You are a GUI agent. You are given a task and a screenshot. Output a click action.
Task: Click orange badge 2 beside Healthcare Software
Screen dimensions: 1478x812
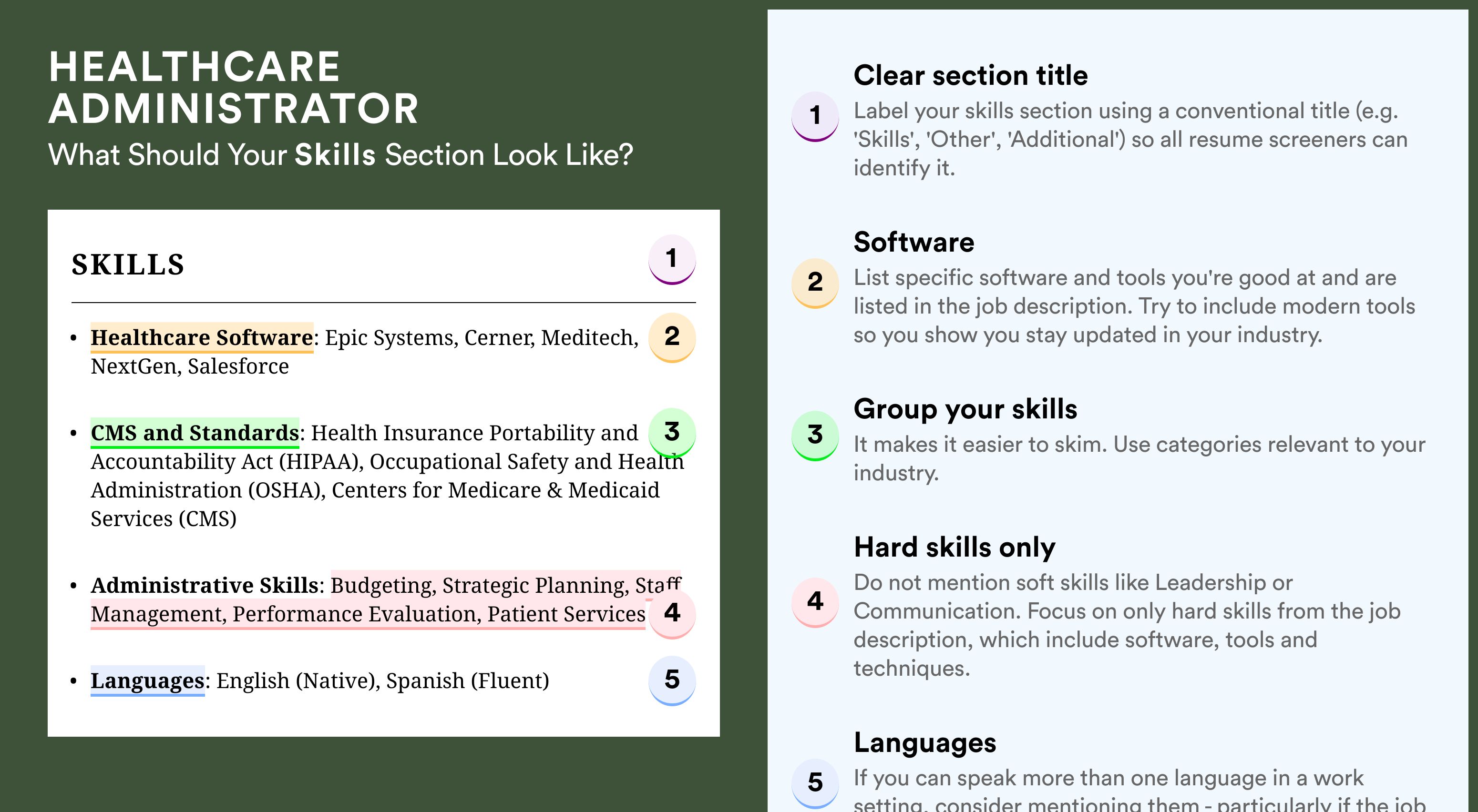point(672,337)
